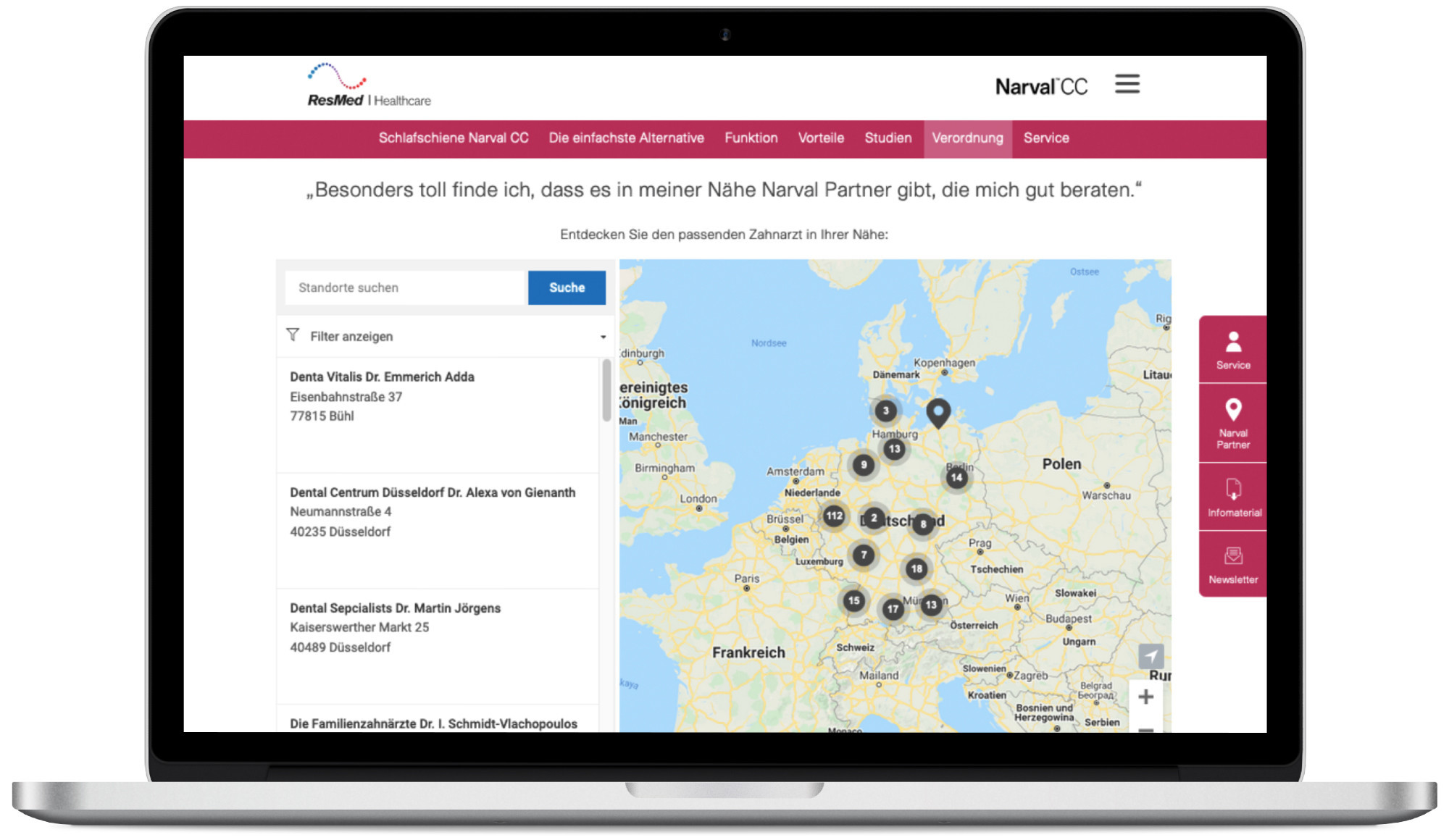Viewport: 1449px width, 840px height.
Task: Click the Standorte suchen input field
Action: click(404, 287)
